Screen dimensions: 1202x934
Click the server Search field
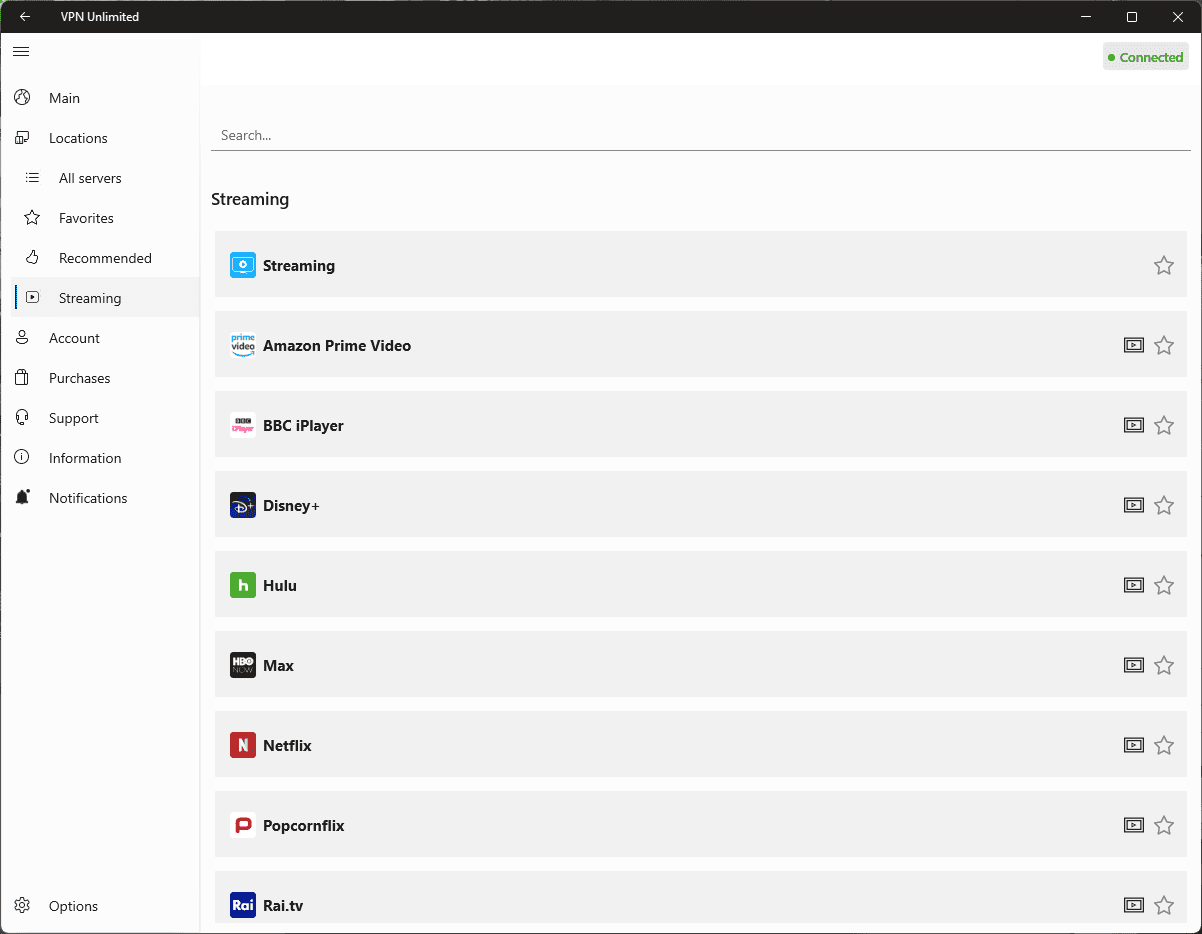point(700,135)
